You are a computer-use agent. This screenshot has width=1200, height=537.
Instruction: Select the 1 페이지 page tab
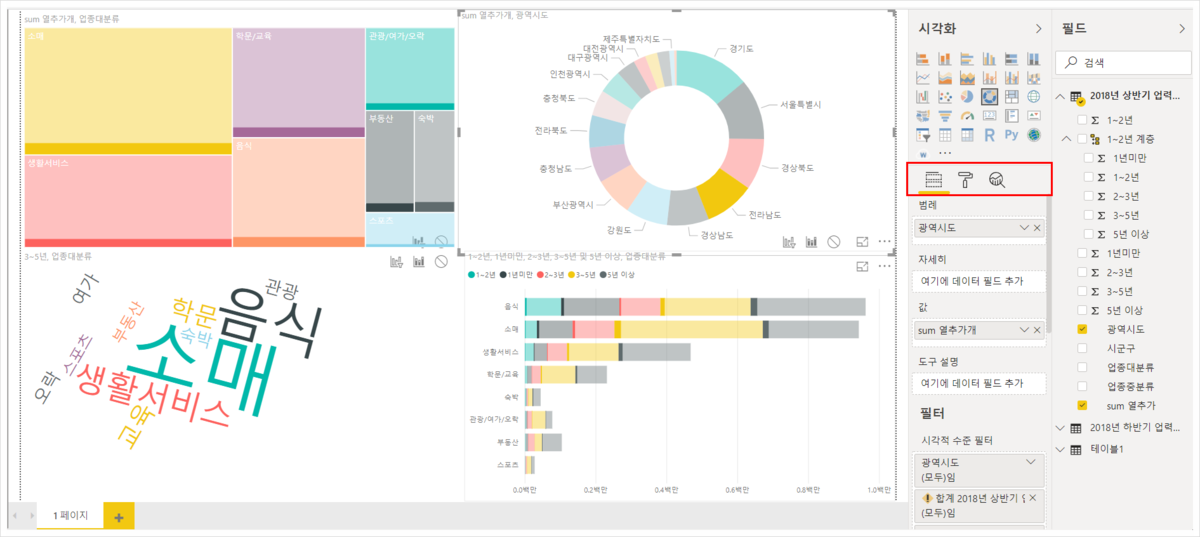[x=71, y=516]
